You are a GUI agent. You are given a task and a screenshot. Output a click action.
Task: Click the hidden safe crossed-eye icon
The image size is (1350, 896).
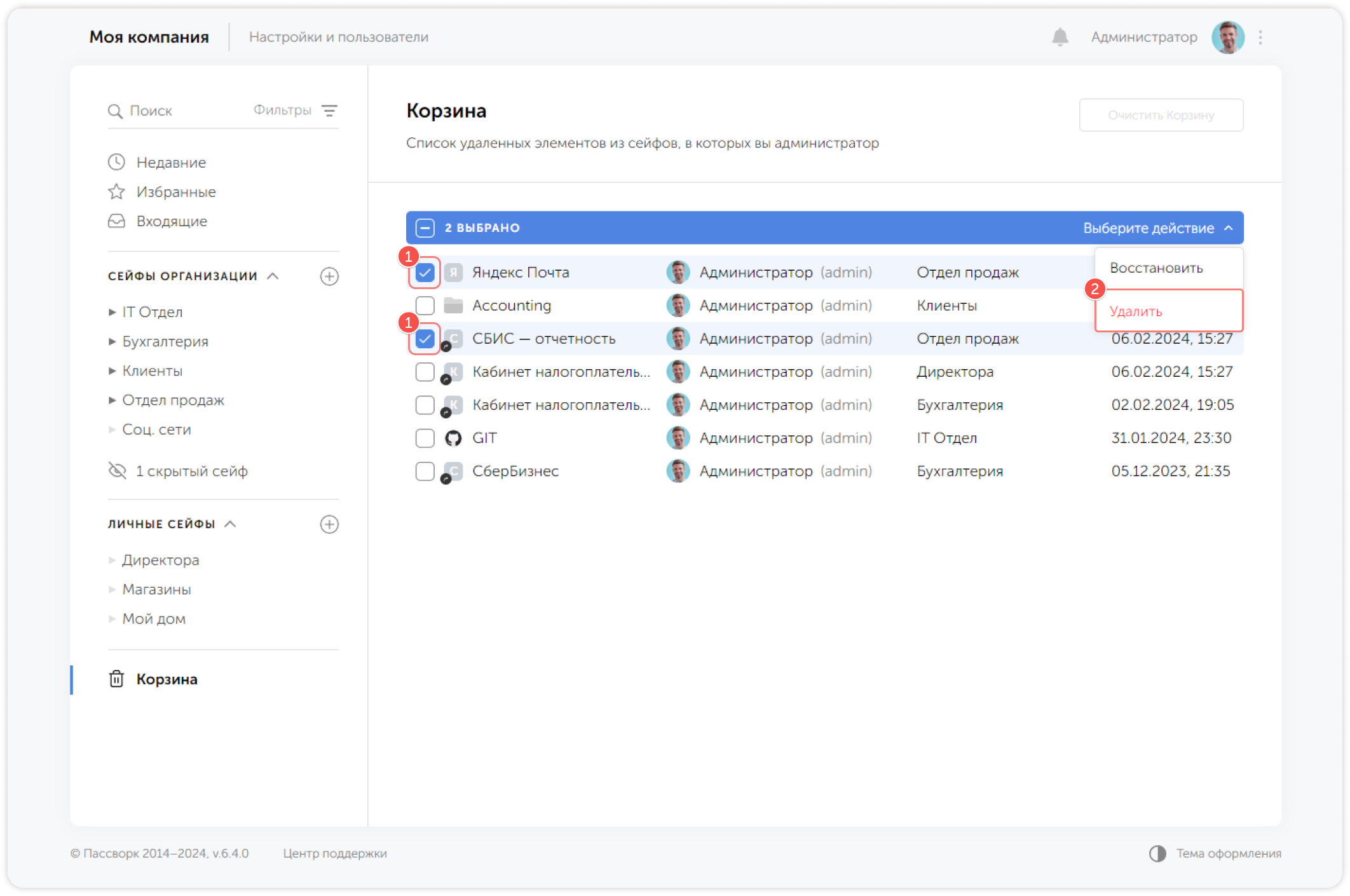[118, 471]
